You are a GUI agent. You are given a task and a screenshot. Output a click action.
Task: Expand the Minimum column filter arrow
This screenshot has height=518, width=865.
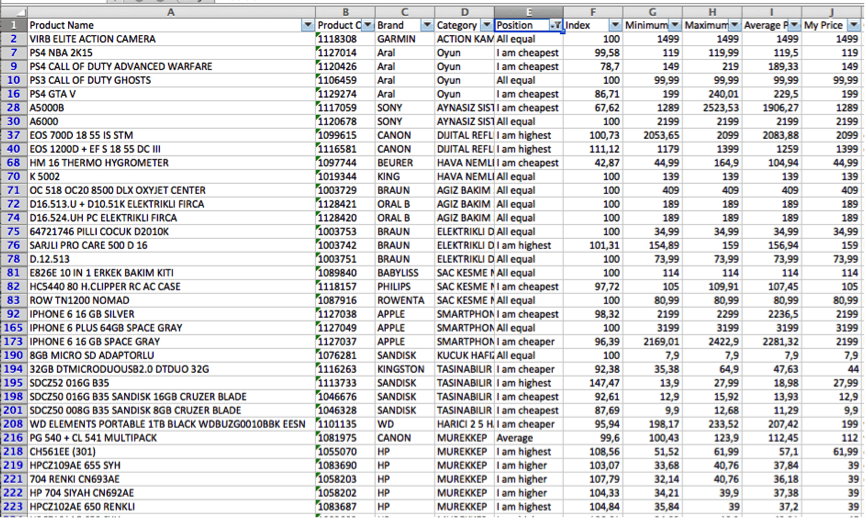tap(675, 25)
